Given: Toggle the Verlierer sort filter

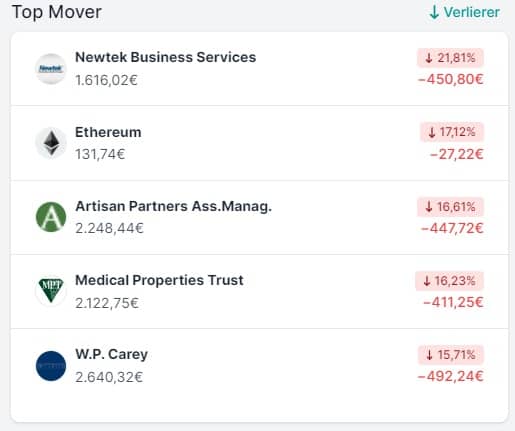Looking at the screenshot, I should 464,12.
